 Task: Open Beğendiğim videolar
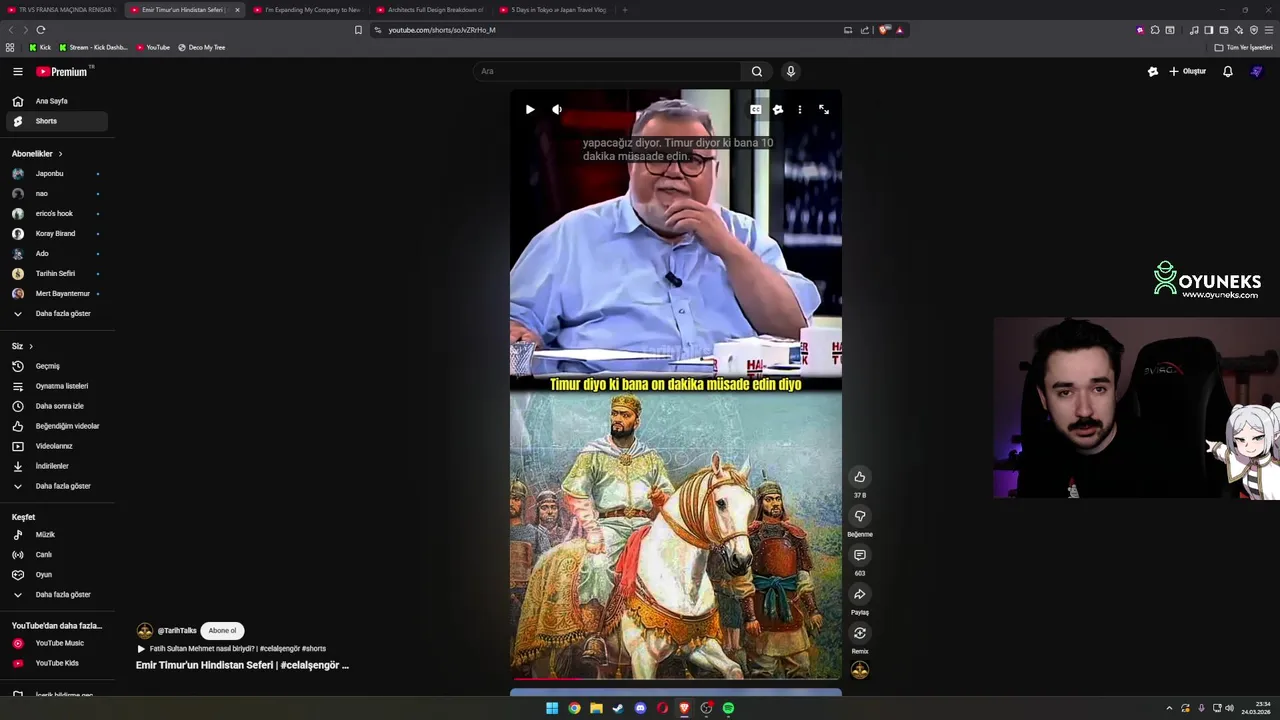57,426
